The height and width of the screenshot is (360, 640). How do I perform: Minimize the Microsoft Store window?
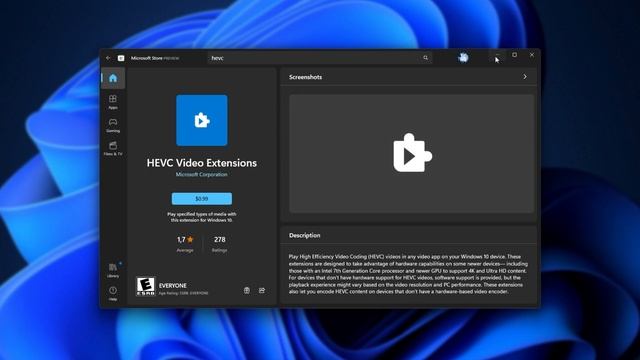point(497,55)
